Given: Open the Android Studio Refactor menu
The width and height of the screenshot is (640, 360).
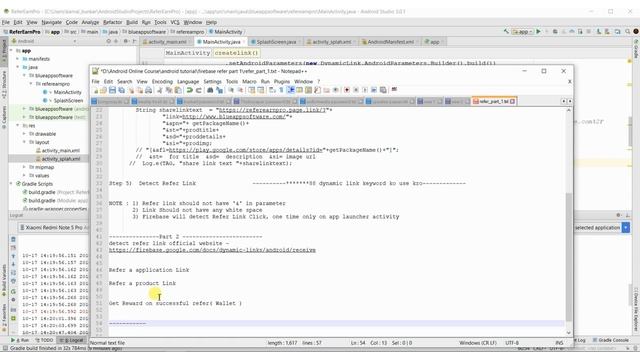Looking at the screenshot, I should [x=112, y=22].
